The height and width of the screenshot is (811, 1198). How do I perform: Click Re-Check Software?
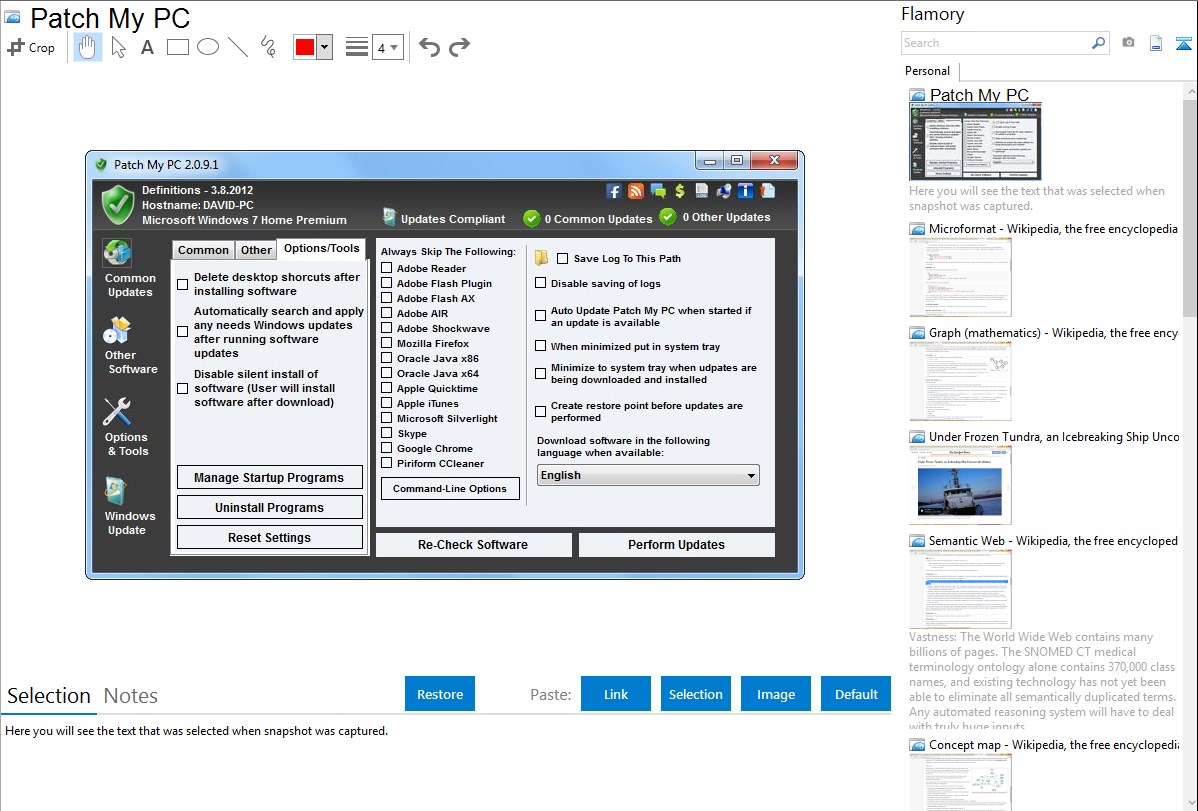(x=473, y=545)
